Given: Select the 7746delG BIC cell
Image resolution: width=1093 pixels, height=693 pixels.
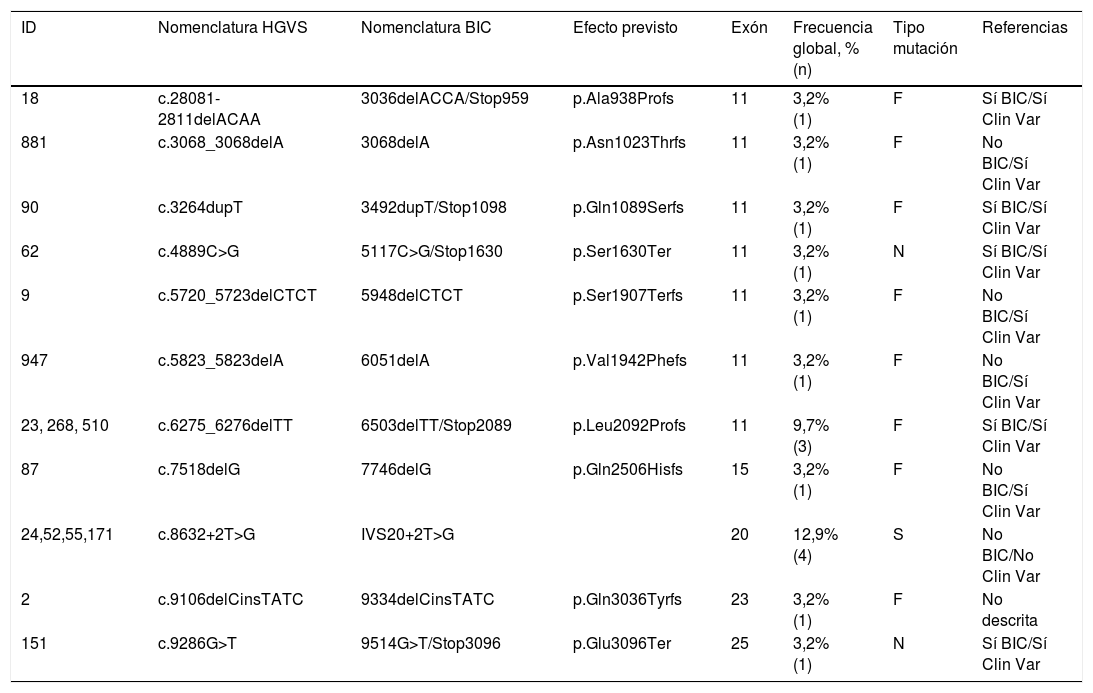Looking at the screenshot, I should point(395,470).
